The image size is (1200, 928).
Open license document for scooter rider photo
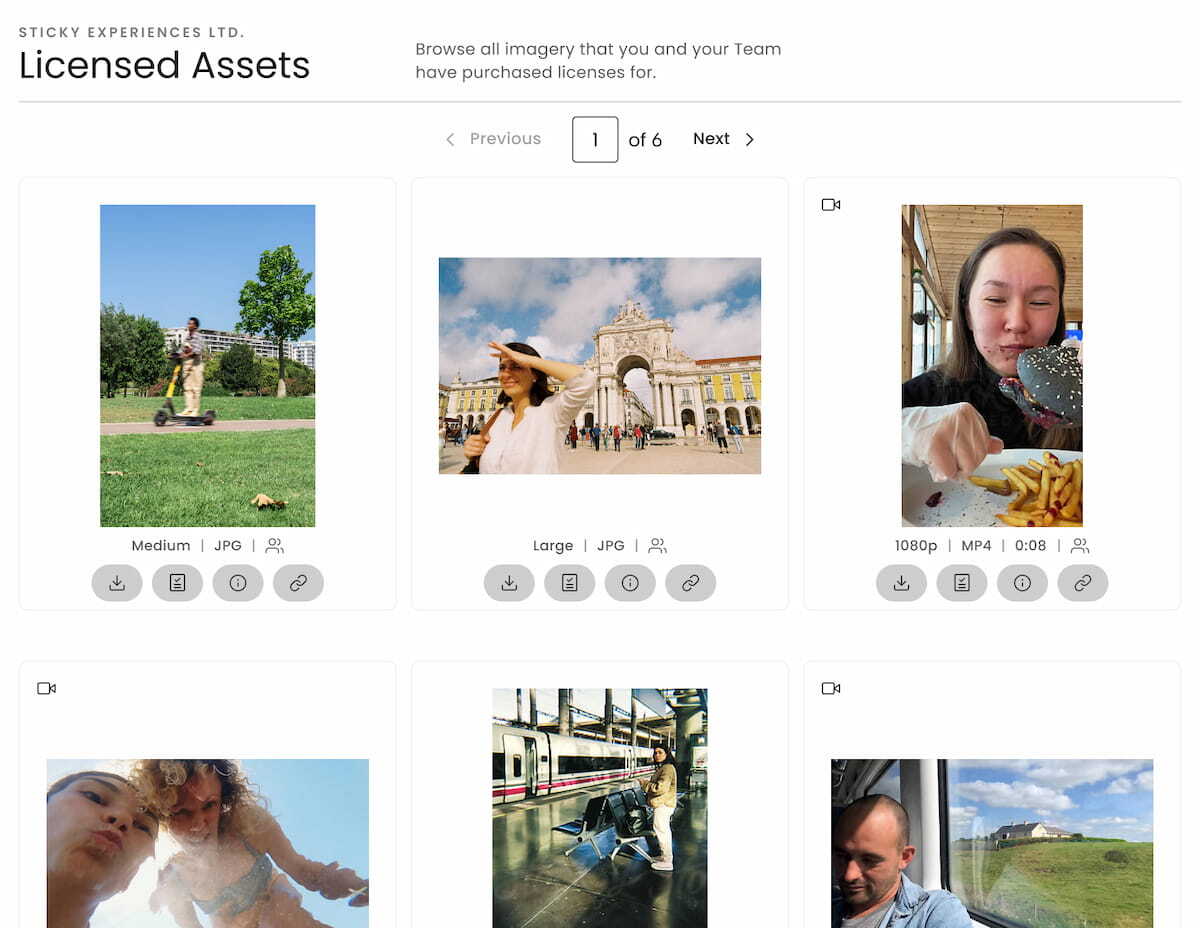click(x=177, y=583)
